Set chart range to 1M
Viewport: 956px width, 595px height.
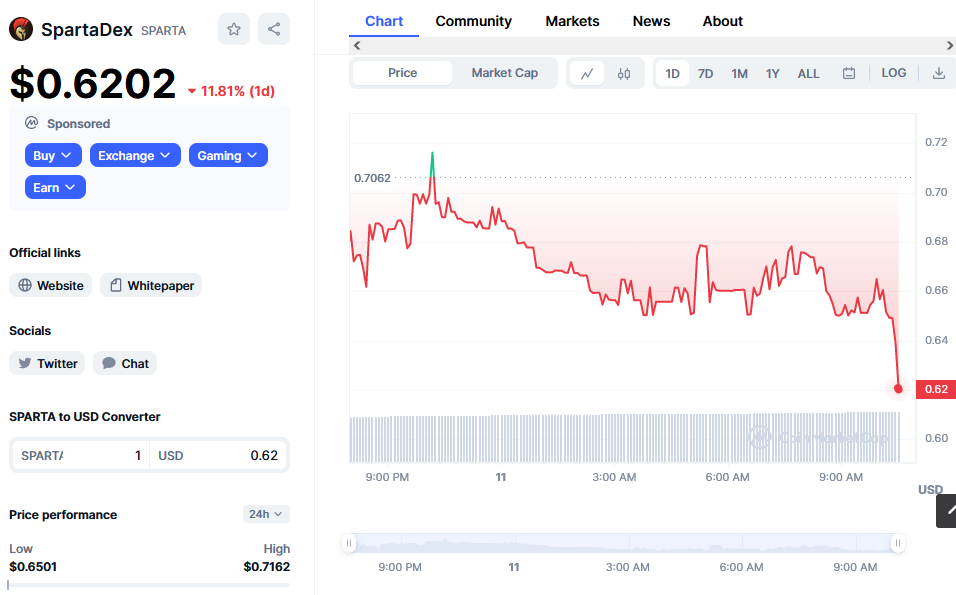[x=740, y=74]
